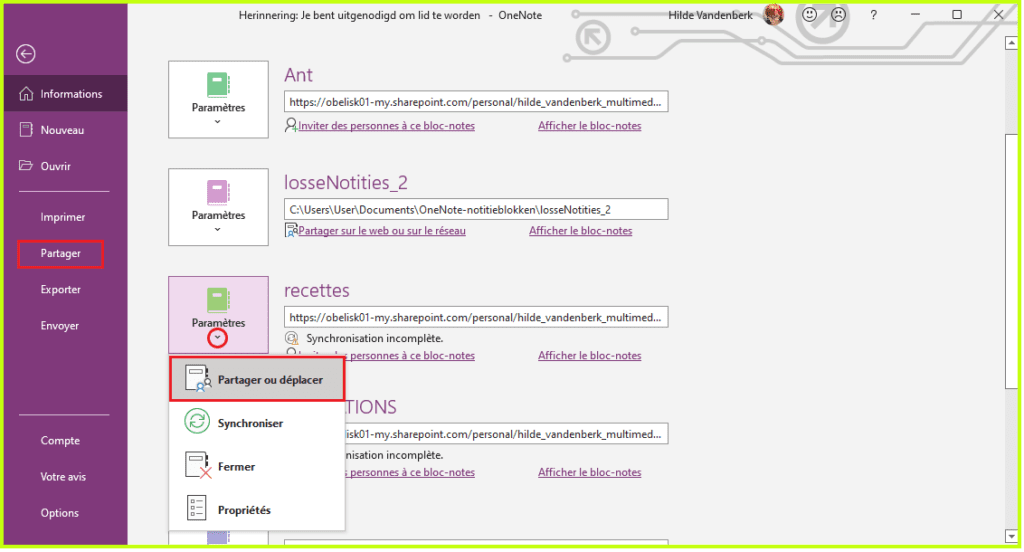Click the scrollbar up arrow
The image size is (1024, 552).
point(1011,43)
